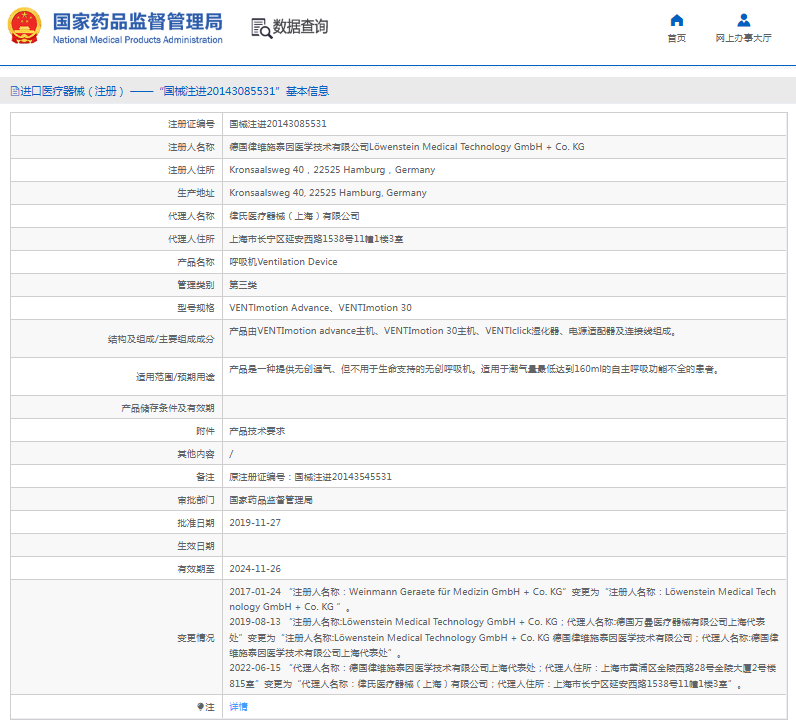Open the 首页 navigation item

[677, 38]
